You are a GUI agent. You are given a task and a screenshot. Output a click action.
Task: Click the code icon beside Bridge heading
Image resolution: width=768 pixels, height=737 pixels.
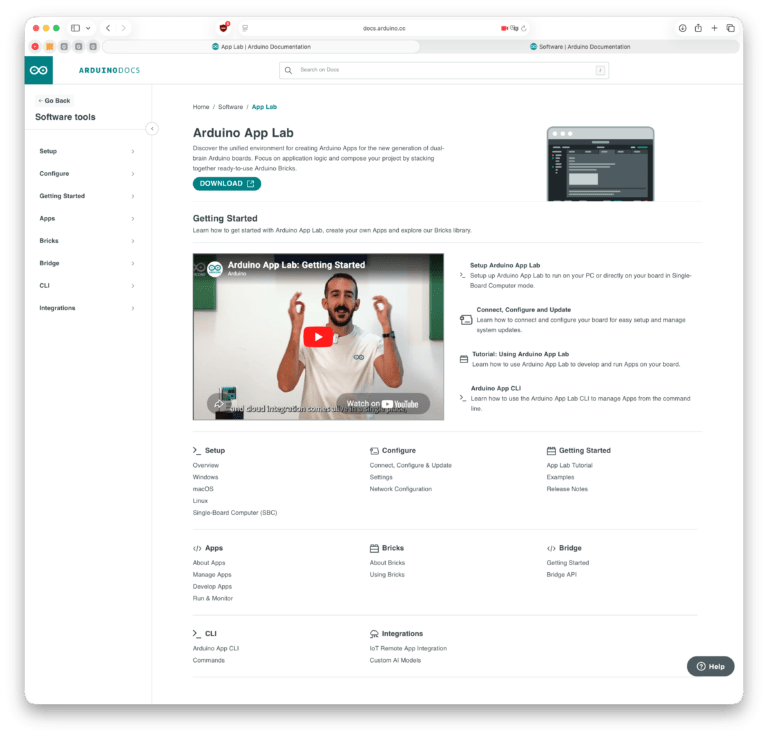(x=551, y=548)
